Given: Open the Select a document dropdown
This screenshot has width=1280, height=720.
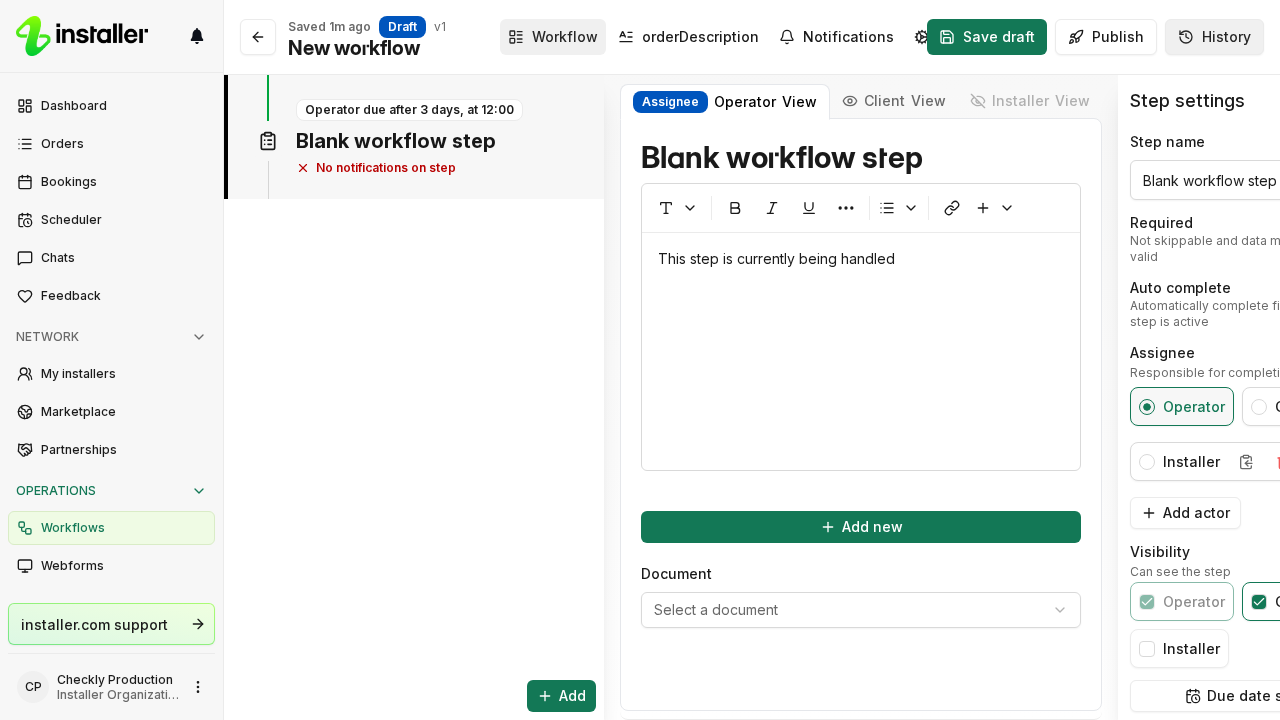Looking at the screenshot, I should click(x=861, y=610).
